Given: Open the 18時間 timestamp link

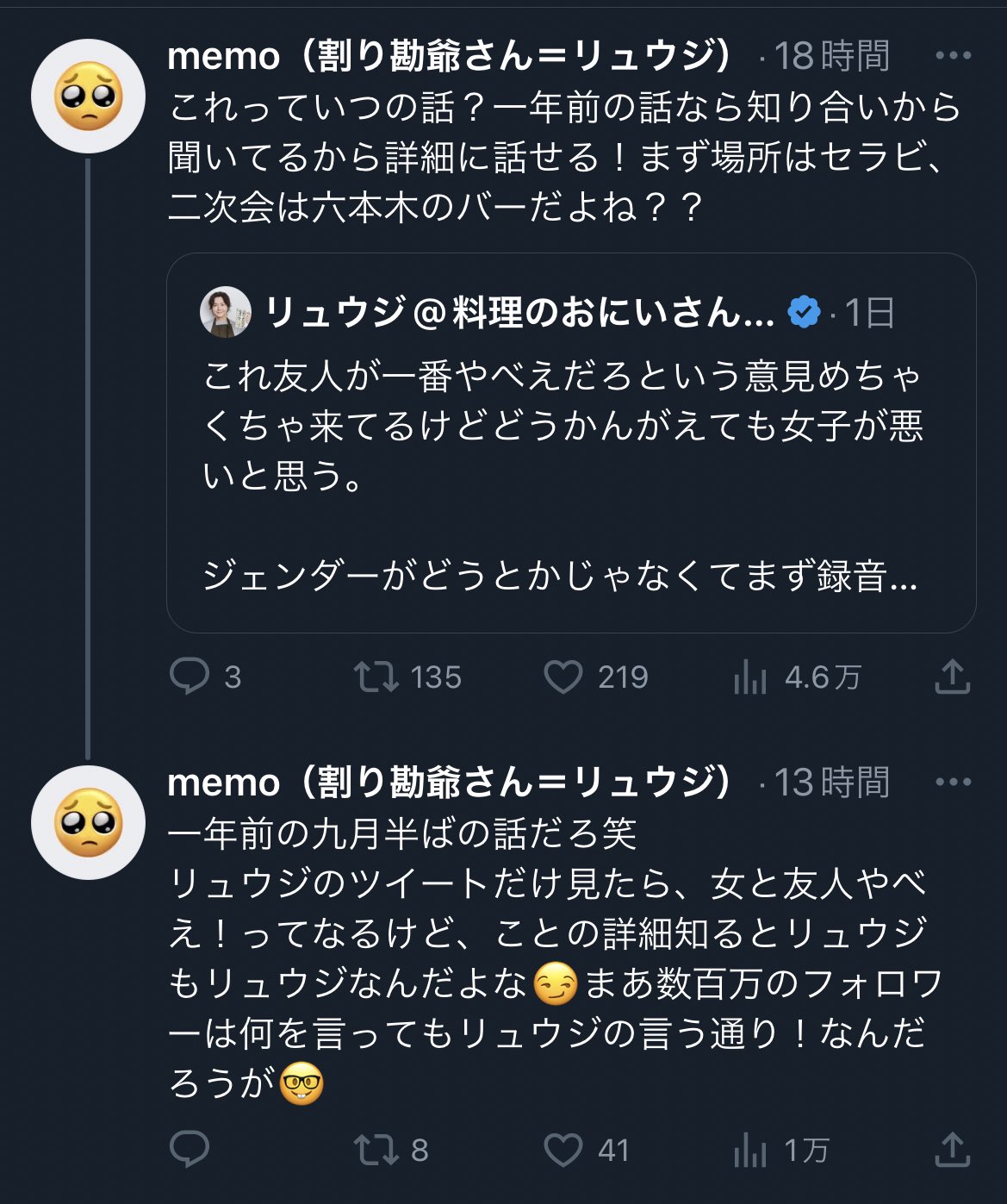Looking at the screenshot, I should tap(831, 56).
